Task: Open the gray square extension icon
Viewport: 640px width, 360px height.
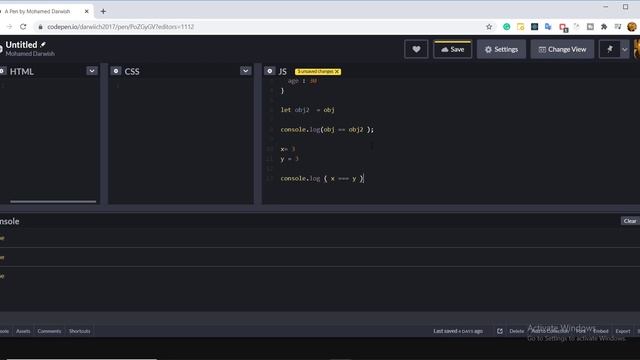Action: coord(590,27)
